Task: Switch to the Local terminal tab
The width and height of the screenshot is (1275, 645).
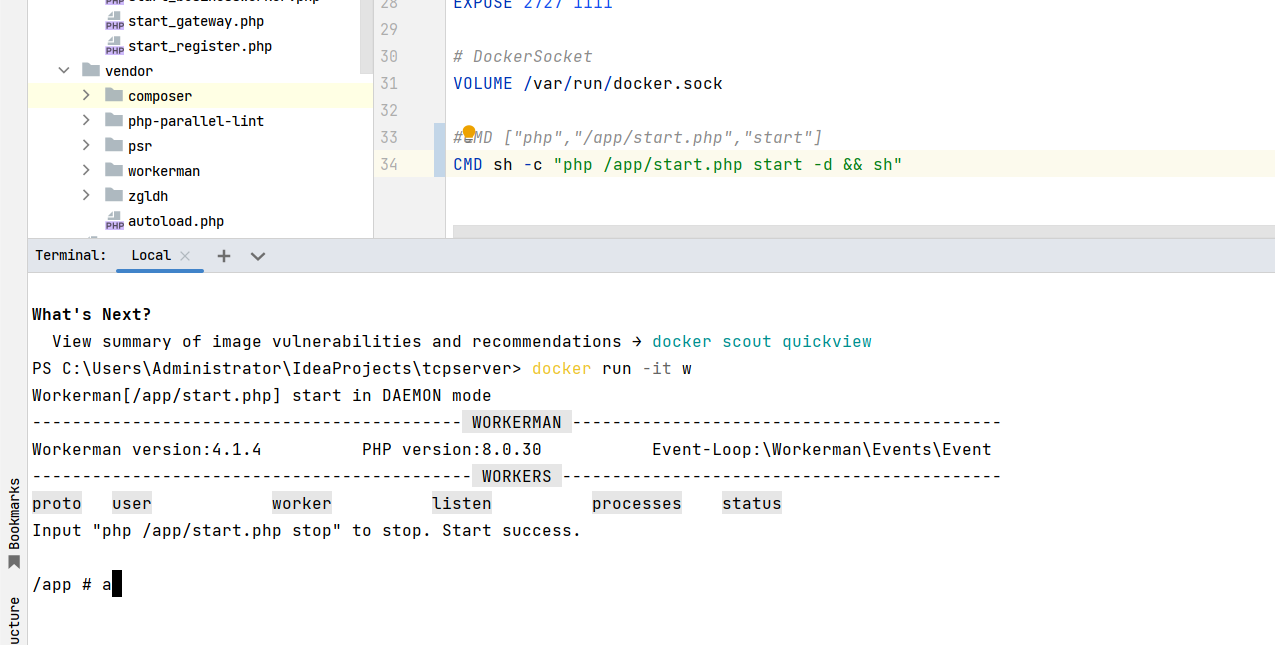Action: pos(151,255)
